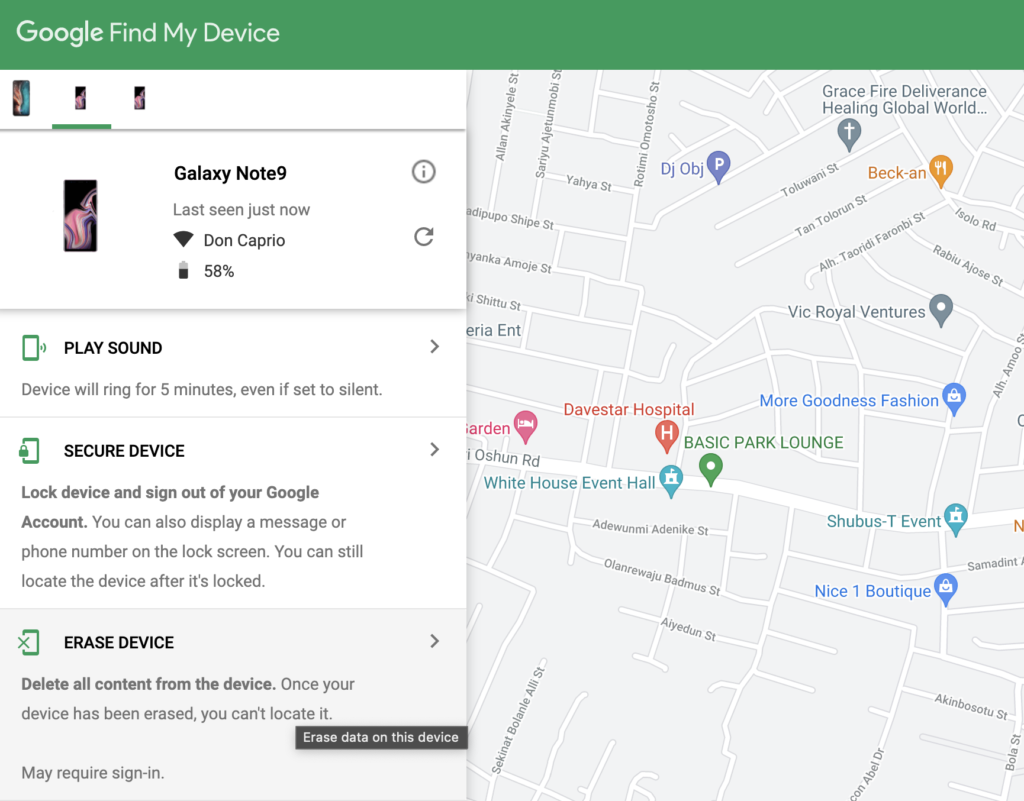
Task: Select the Shubus-T Event marker
Action: pyautogui.click(x=956, y=519)
